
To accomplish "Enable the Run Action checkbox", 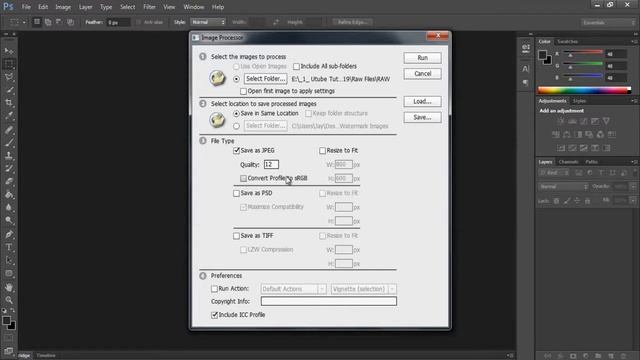I will point(214,289).
